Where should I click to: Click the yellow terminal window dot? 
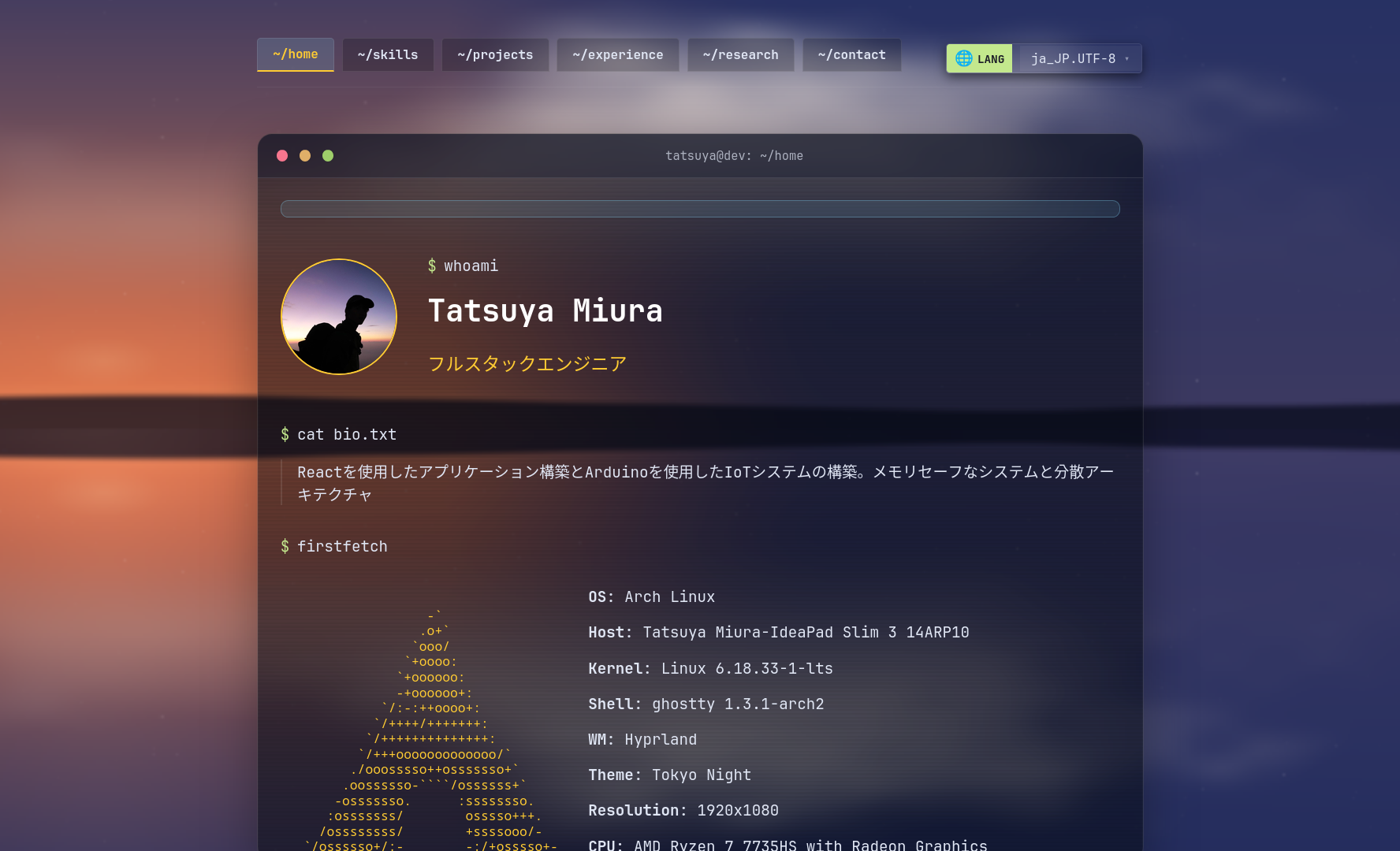coord(305,155)
